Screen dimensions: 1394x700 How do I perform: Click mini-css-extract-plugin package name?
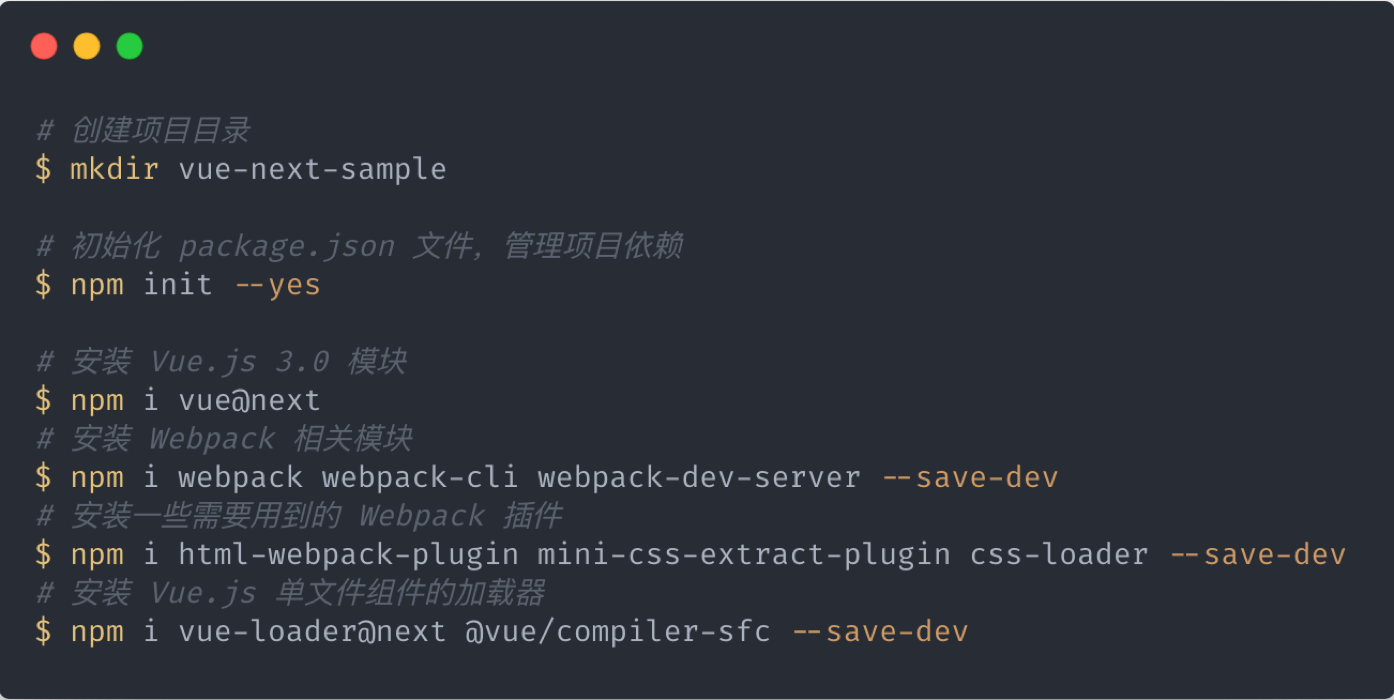point(744,554)
